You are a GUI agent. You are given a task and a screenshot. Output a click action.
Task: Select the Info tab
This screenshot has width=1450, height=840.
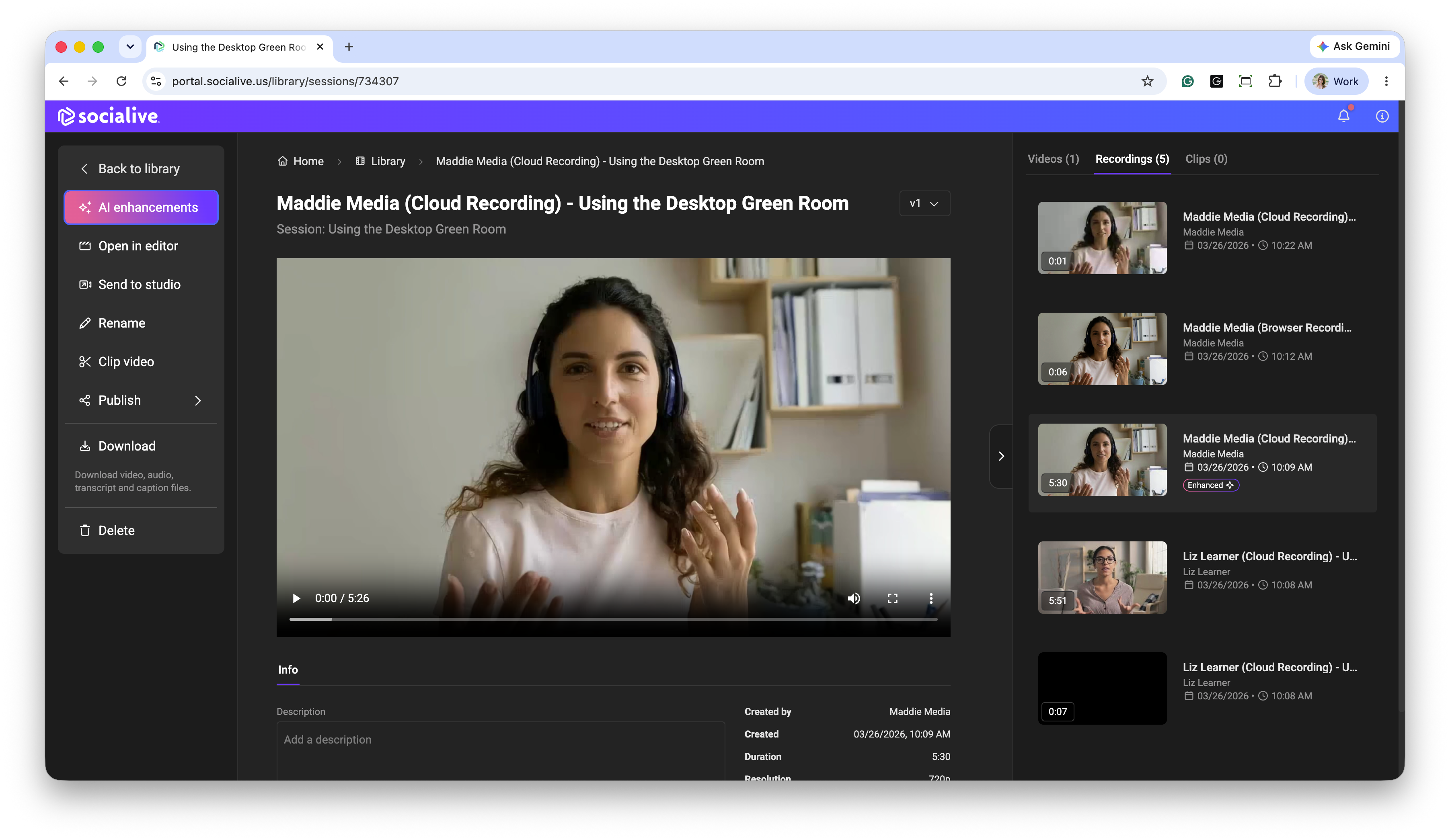tap(288, 669)
